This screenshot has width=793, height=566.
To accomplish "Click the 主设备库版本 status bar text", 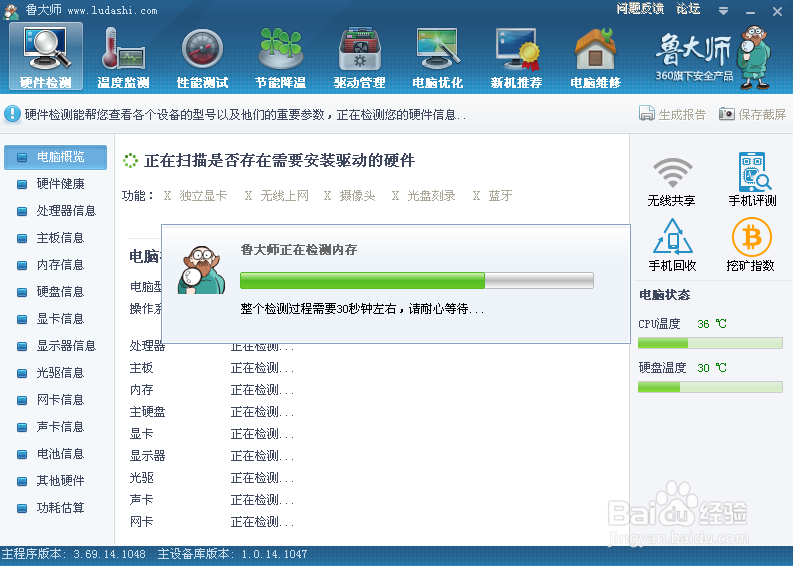I will pos(232,554).
